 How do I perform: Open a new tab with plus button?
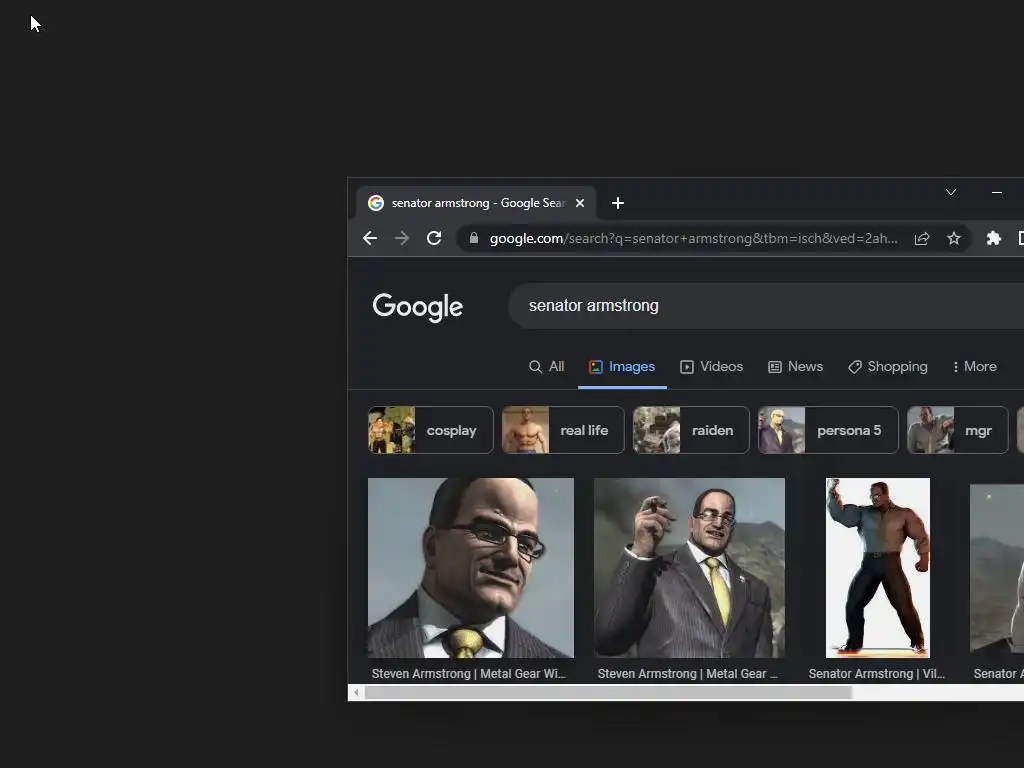point(618,203)
